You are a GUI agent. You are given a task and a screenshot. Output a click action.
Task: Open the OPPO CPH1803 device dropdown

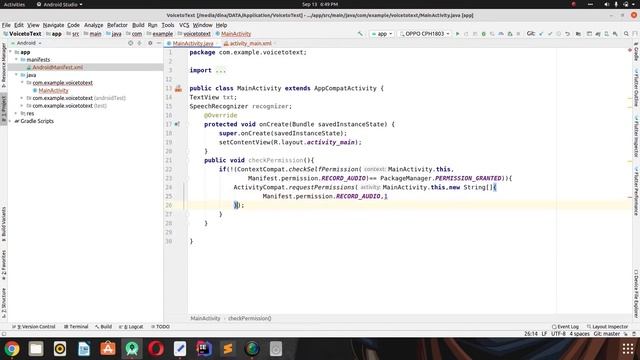click(x=425, y=34)
